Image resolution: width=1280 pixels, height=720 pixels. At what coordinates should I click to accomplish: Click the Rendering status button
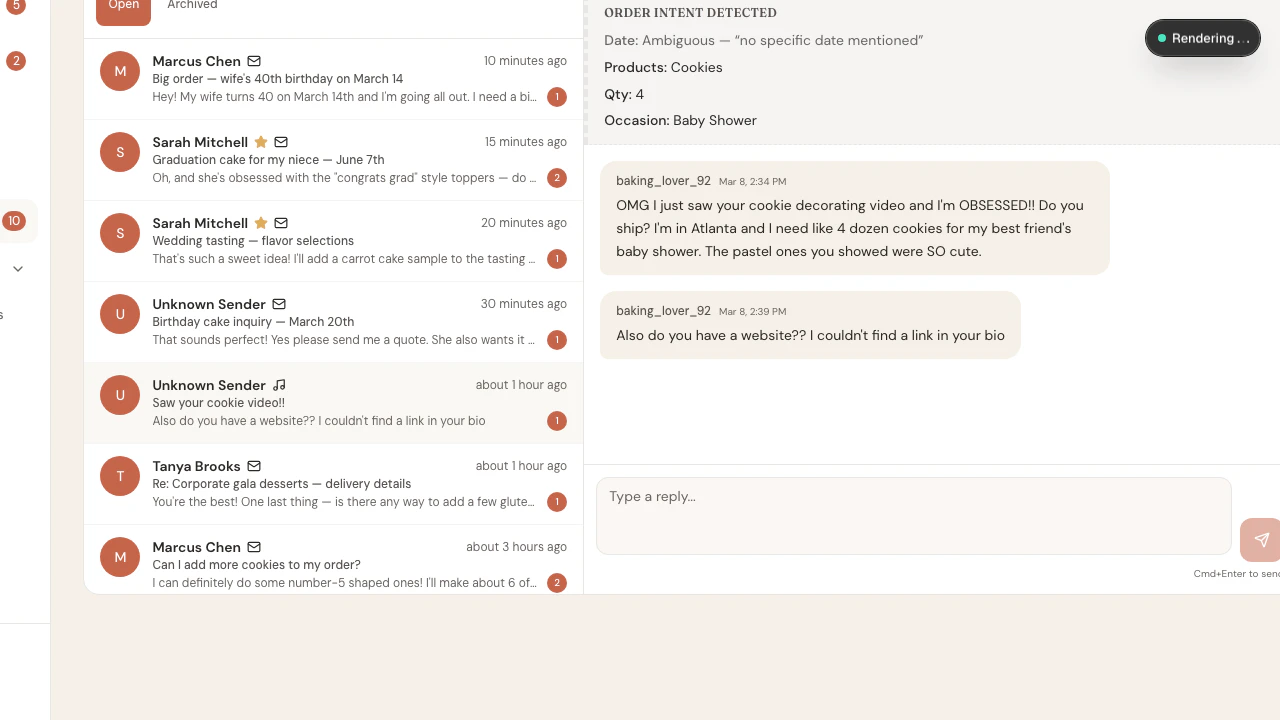[1203, 37]
